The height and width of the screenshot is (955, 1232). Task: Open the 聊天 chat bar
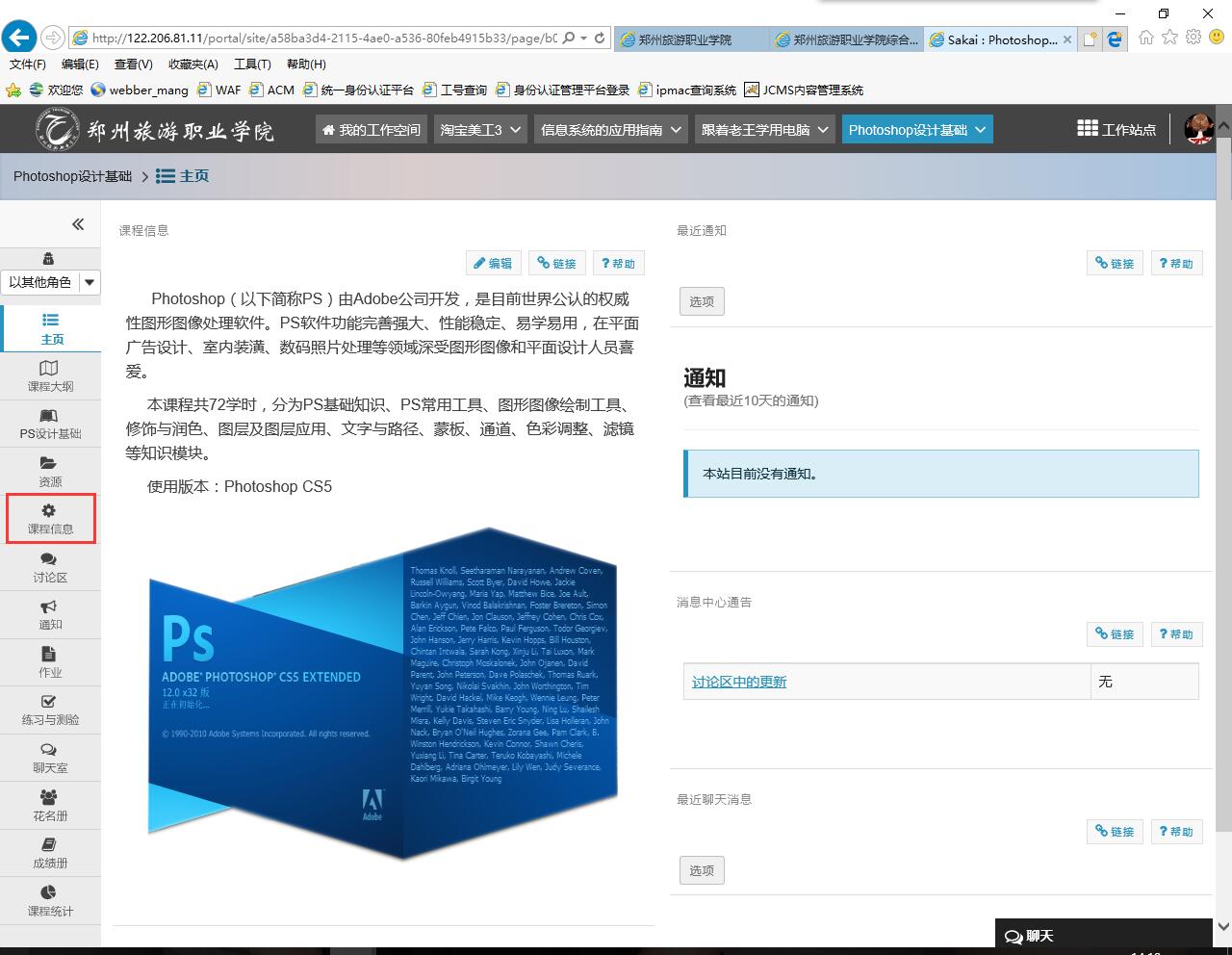[1103, 935]
